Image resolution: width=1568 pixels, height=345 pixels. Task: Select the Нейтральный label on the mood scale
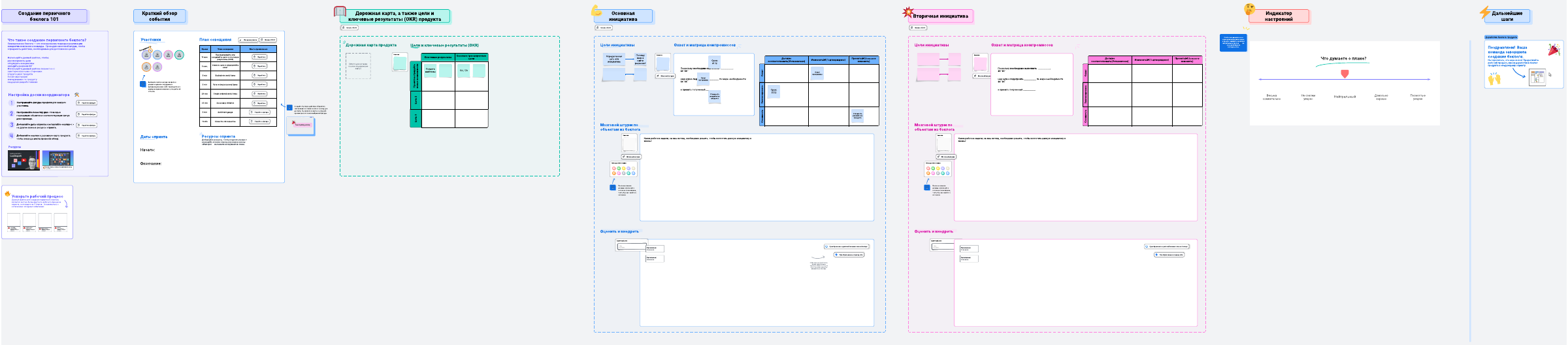pos(1345,97)
